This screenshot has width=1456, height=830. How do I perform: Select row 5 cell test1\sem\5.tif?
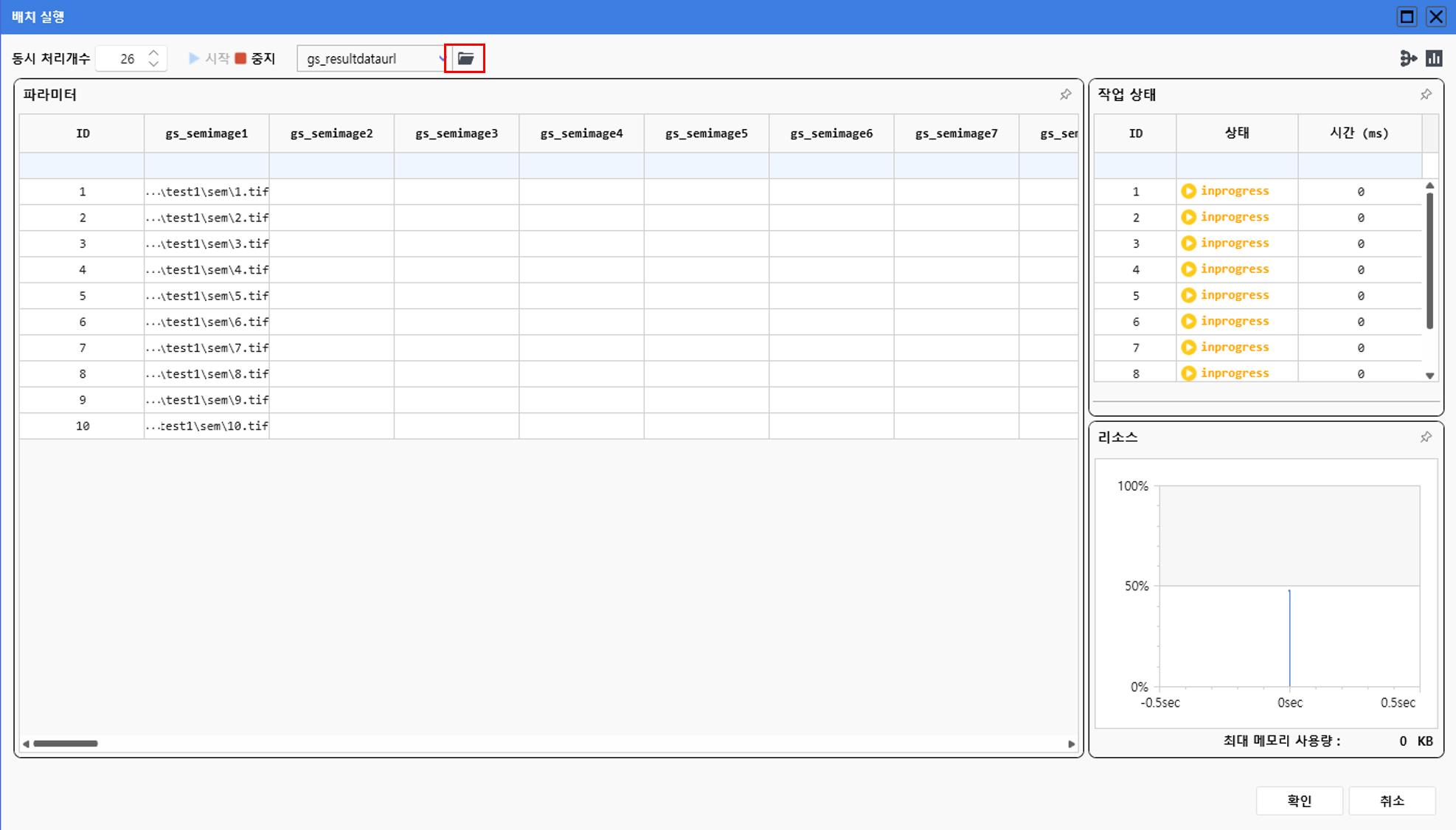(207, 296)
